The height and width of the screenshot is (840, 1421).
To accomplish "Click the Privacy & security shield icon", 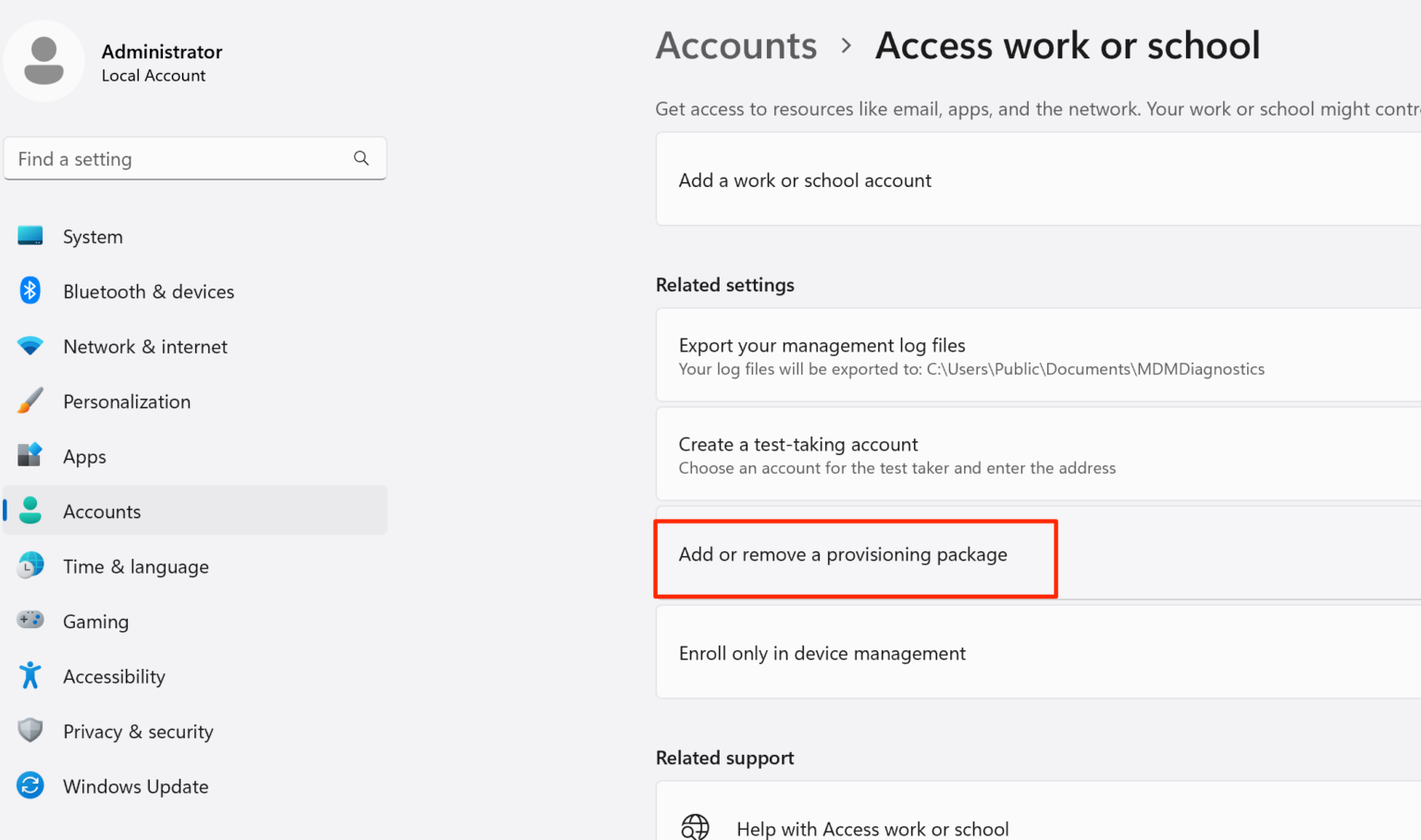I will click(31, 730).
